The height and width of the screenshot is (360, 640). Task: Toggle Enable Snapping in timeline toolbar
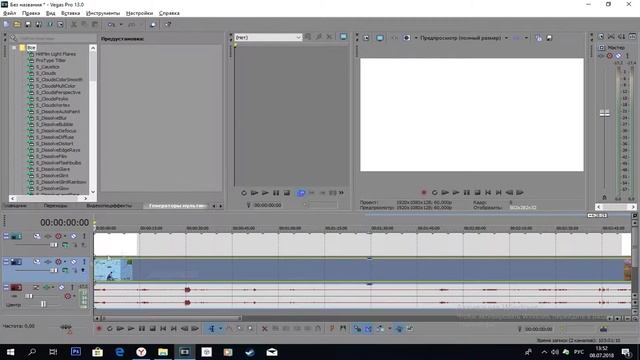pos(357,329)
